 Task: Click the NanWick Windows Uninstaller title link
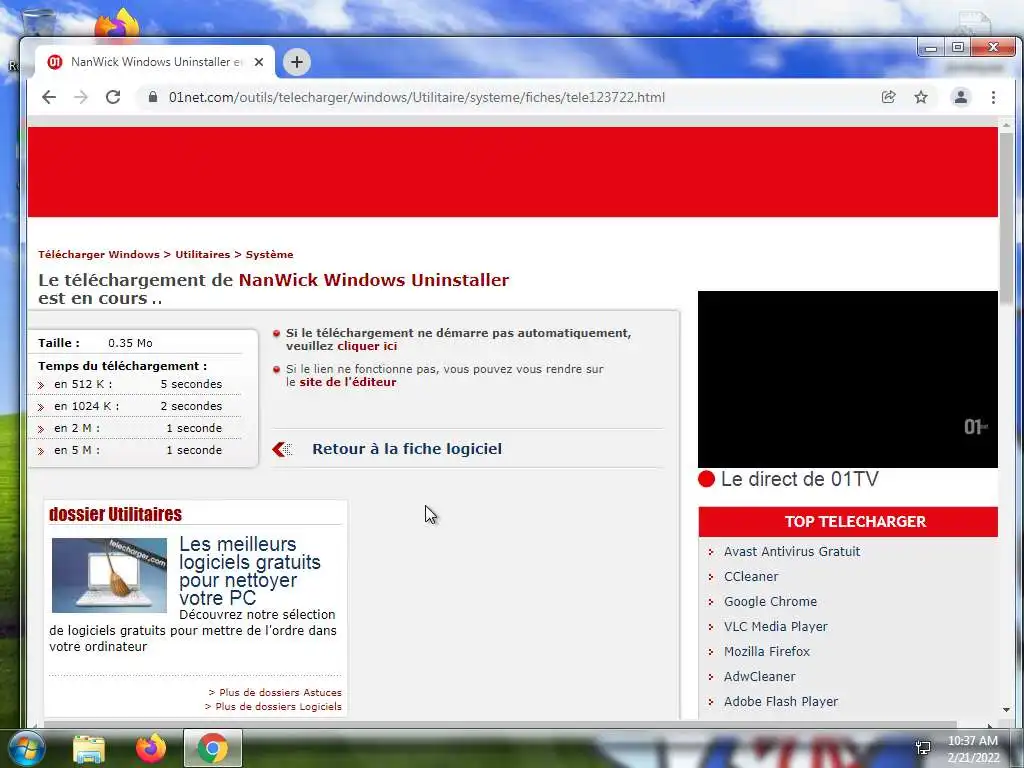(374, 280)
